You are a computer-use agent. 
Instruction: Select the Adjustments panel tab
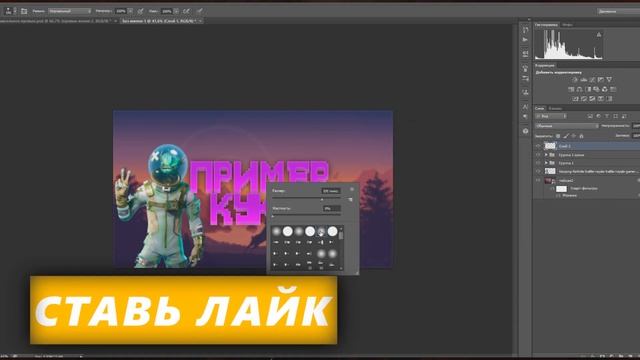point(545,65)
